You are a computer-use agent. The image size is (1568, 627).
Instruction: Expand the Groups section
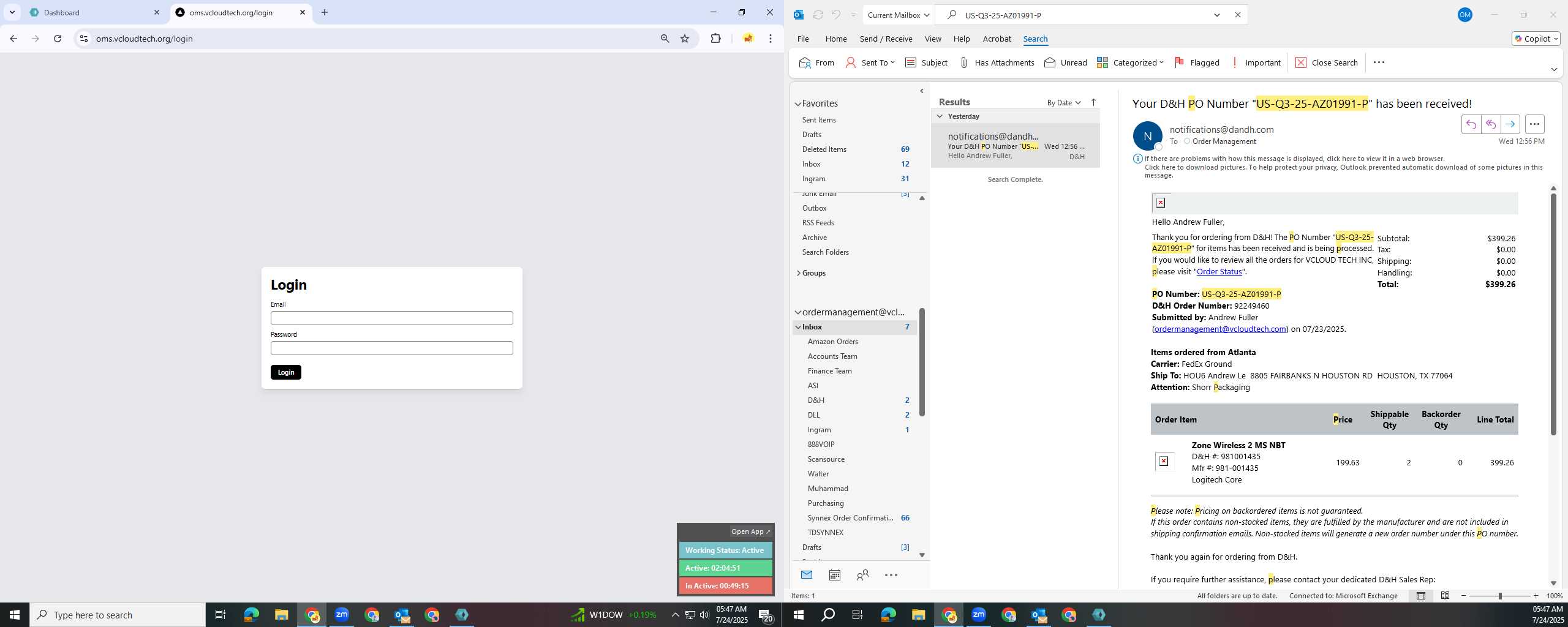coord(798,273)
